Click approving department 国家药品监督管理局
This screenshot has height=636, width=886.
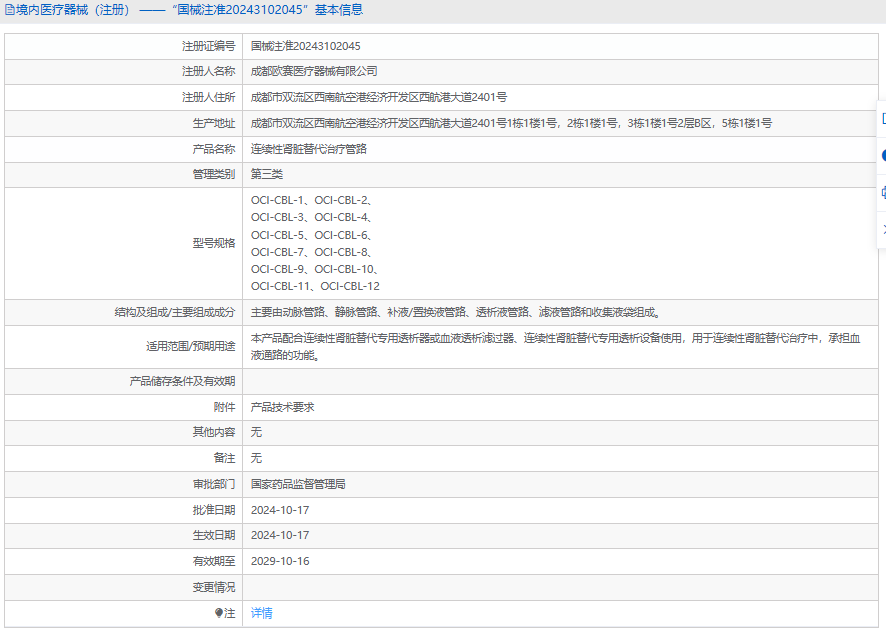298,484
